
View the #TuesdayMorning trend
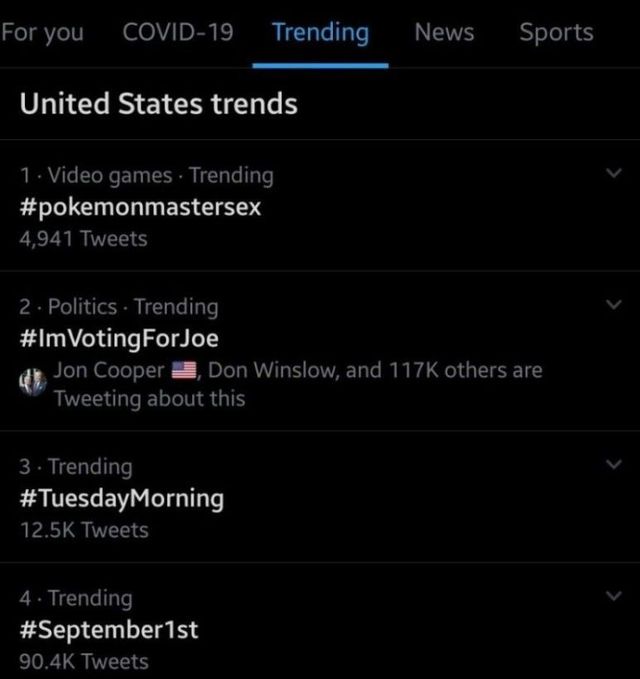click(121, 498)
